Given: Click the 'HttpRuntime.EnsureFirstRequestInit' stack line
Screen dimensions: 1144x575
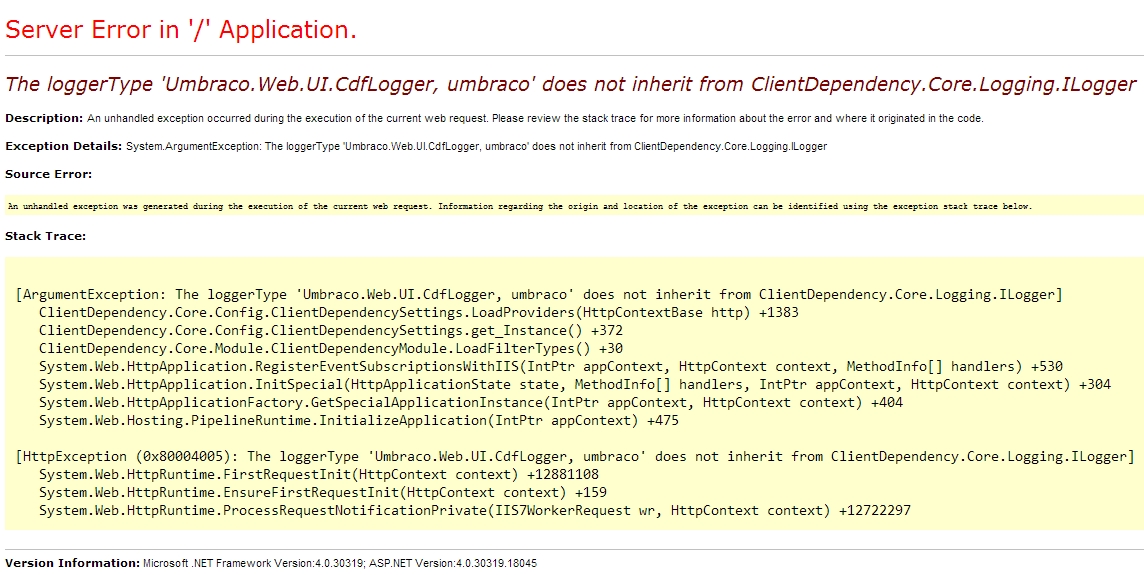Looking at the screenshot, I should click(322, 493).
